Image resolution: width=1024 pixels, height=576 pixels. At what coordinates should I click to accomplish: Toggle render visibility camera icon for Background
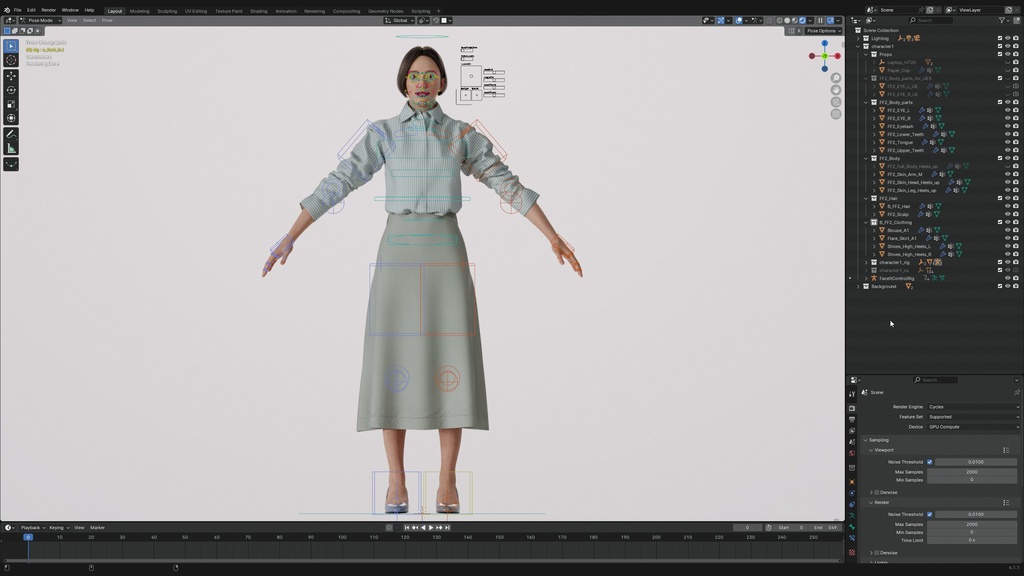click(x=1015, y=286)
